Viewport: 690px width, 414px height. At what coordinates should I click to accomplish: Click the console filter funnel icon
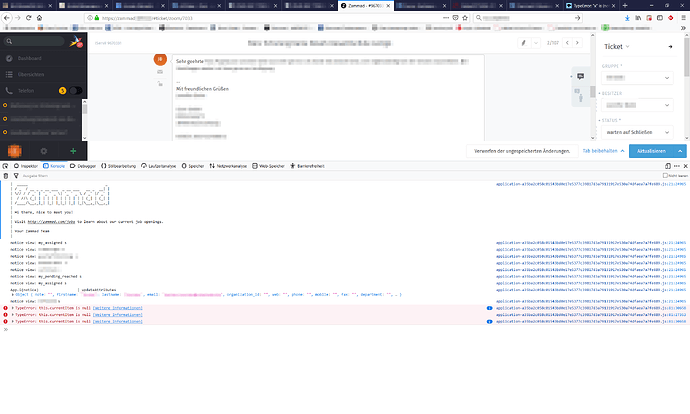click(x=16, y=176)
